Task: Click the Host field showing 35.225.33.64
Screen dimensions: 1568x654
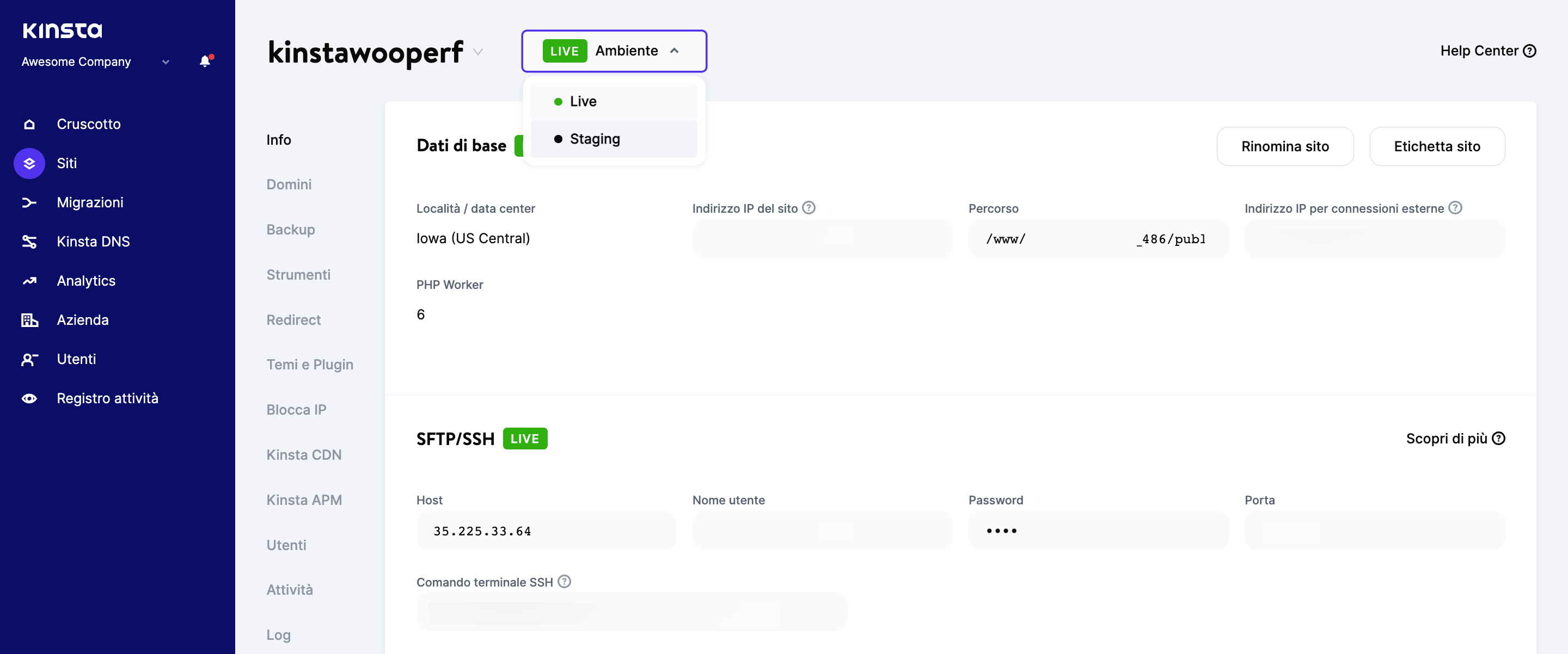Action: pyautogui.click(x=546, y=530)
